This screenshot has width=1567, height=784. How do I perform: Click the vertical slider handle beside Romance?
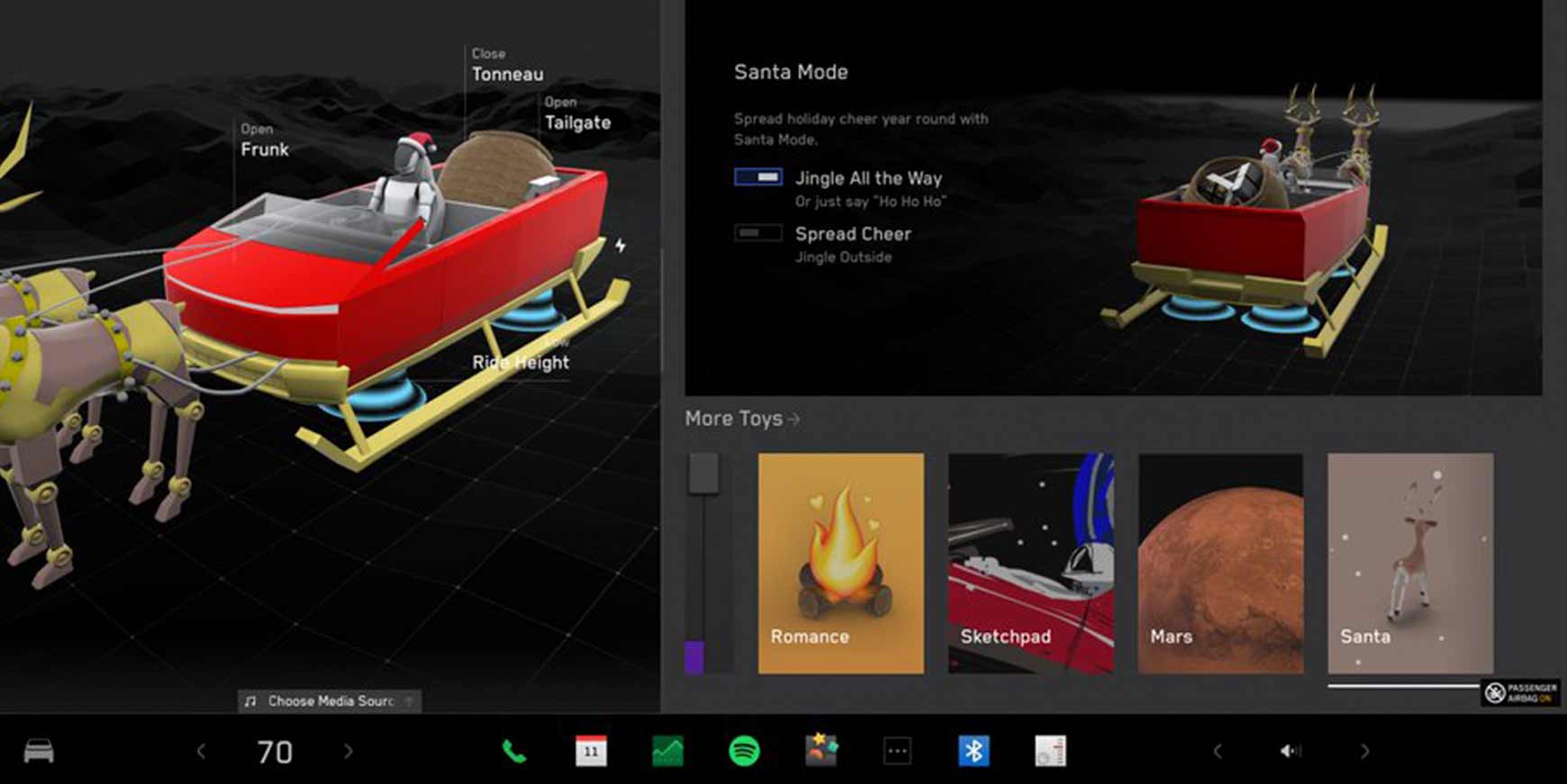click(x=703, y=473)
